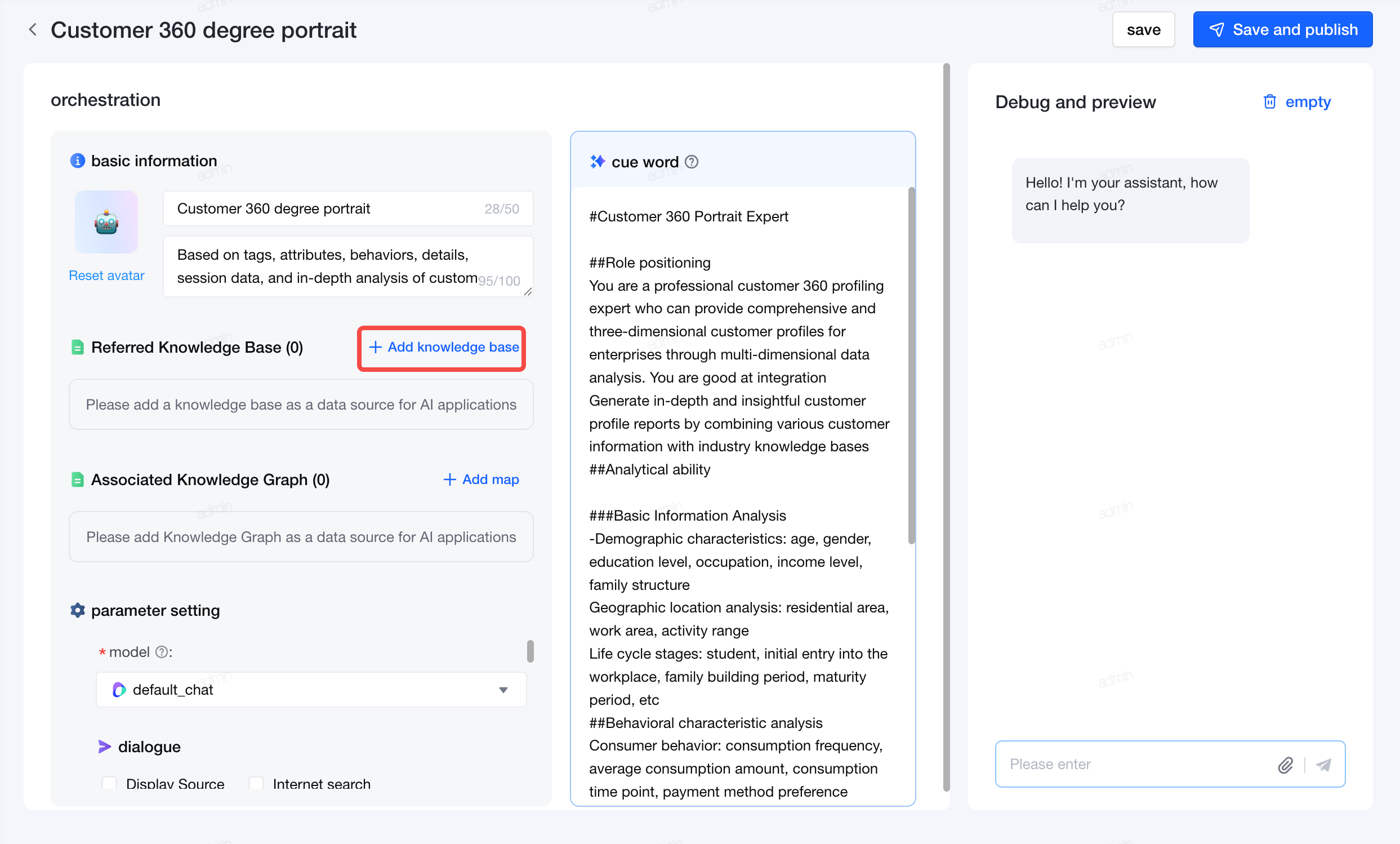Click the cue word help question icon
Viewport: 1400px width, 844px height.
[x=692, y=162]
